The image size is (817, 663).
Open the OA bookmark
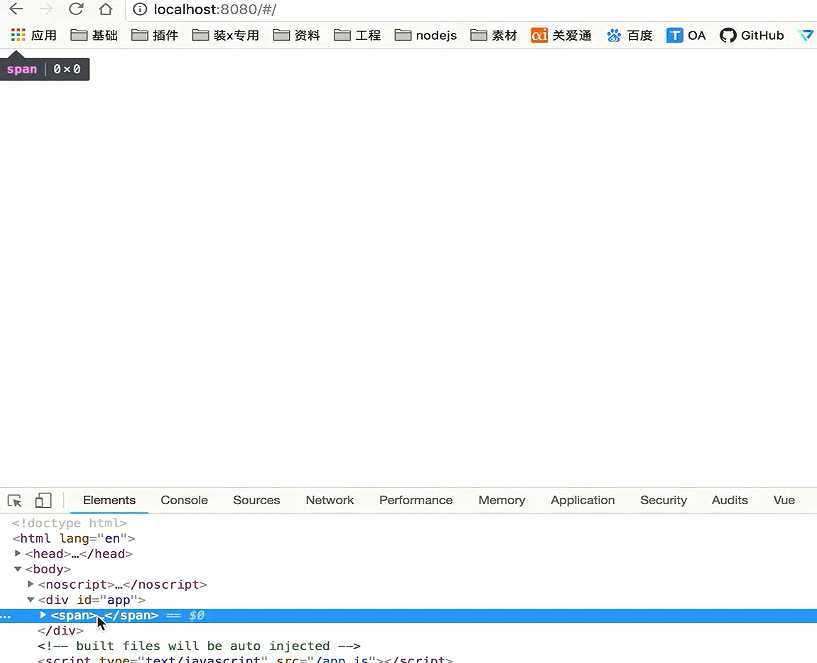686,35
